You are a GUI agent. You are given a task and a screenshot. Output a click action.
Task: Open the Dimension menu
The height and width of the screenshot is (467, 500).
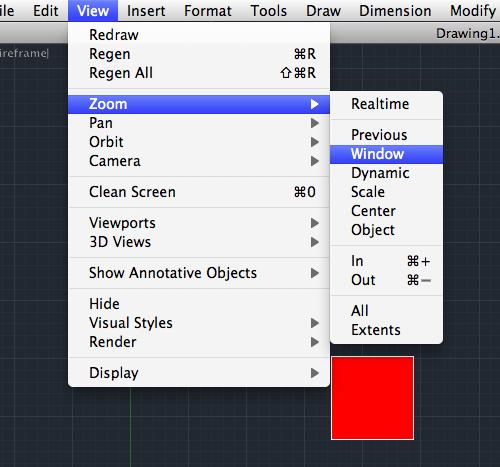395,11
